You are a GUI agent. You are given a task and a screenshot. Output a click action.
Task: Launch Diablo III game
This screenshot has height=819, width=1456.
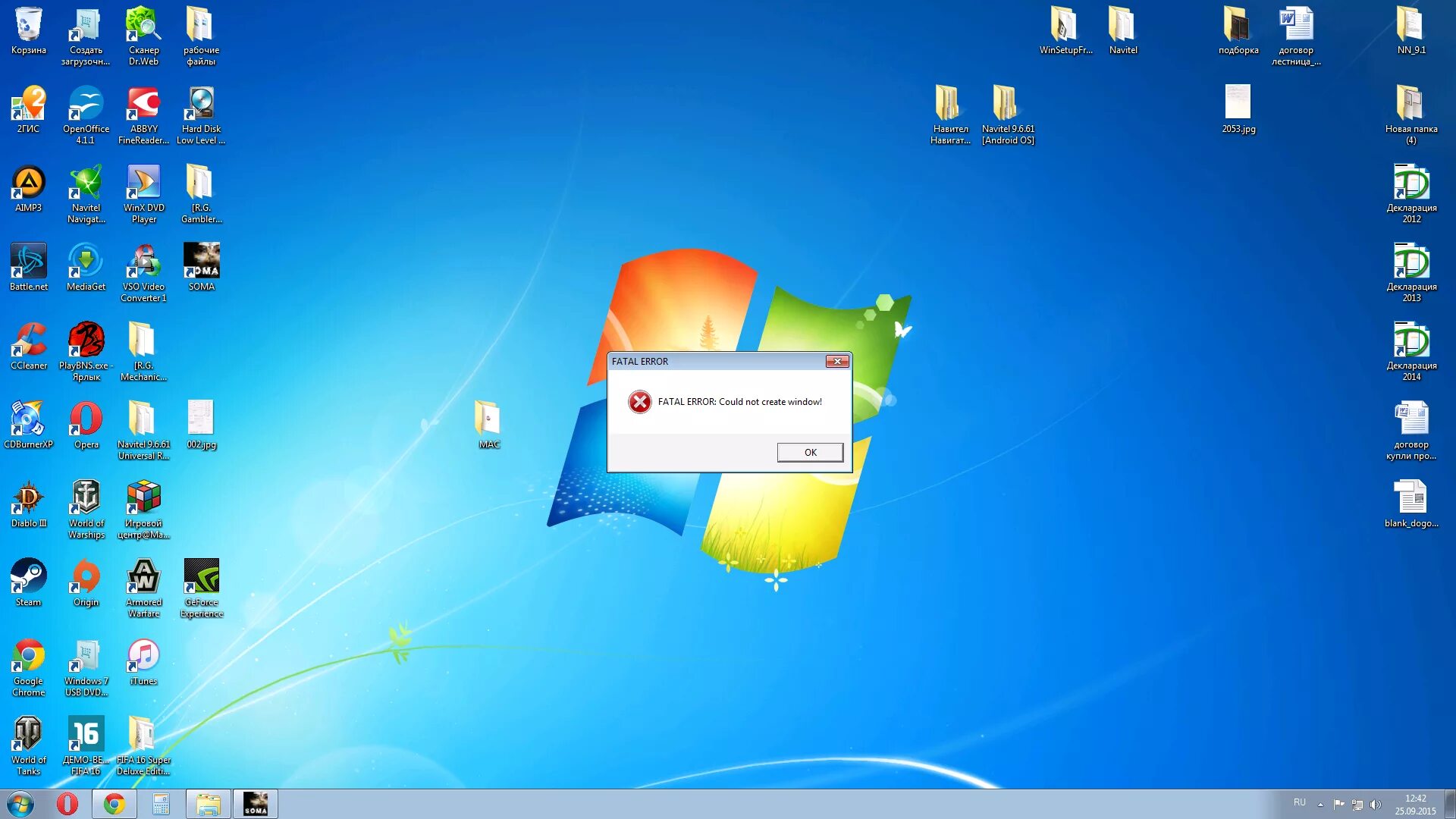click(x=28, y=497)
